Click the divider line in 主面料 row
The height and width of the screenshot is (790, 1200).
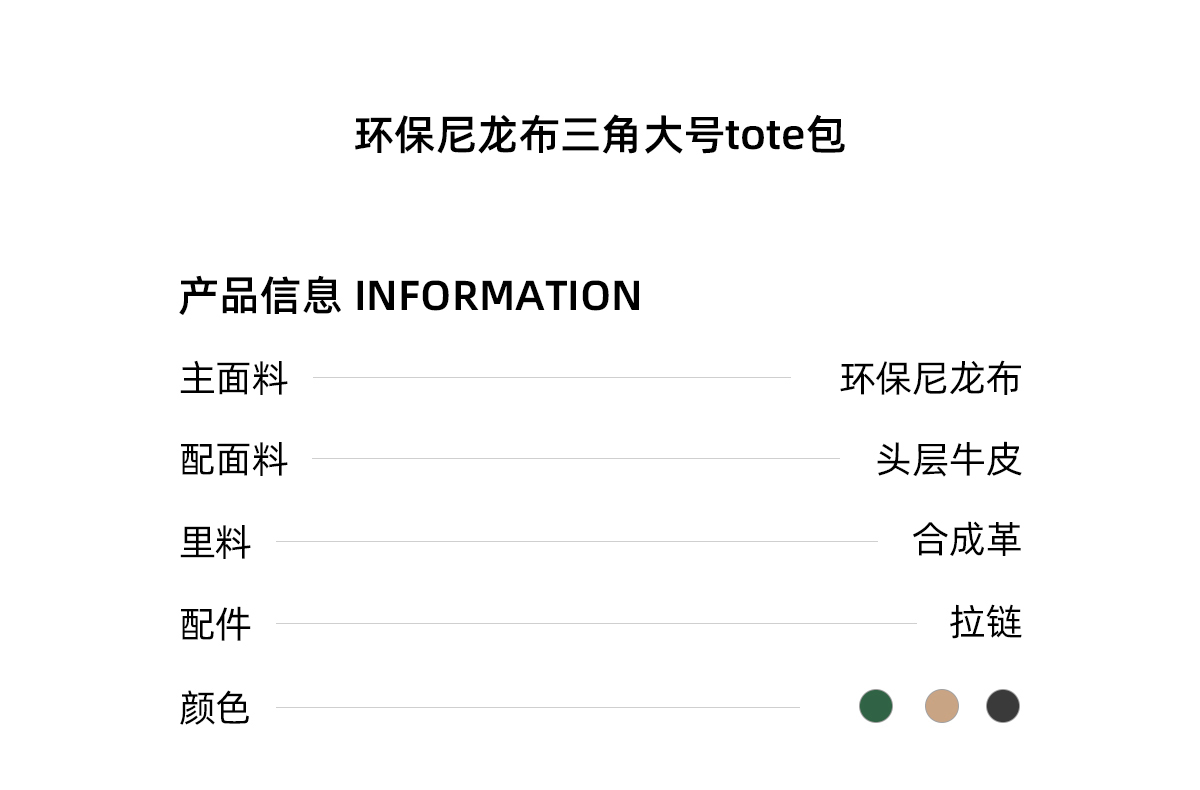pos(551,378)
